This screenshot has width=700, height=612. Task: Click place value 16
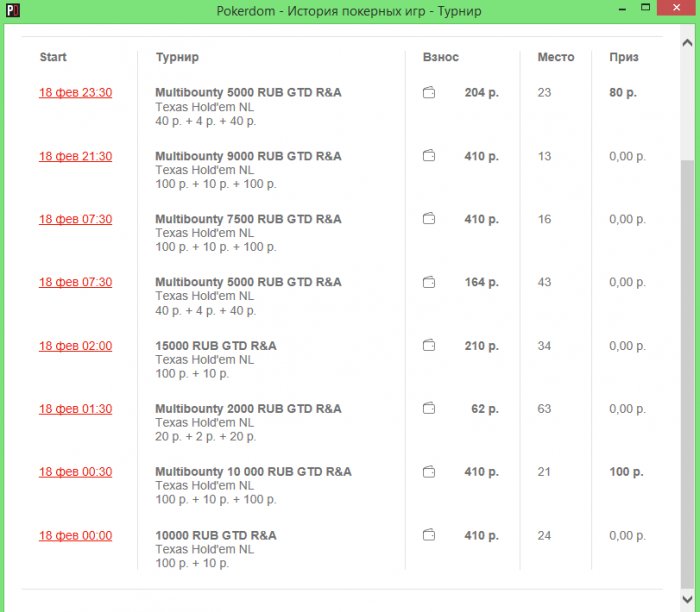click(544, 219)
